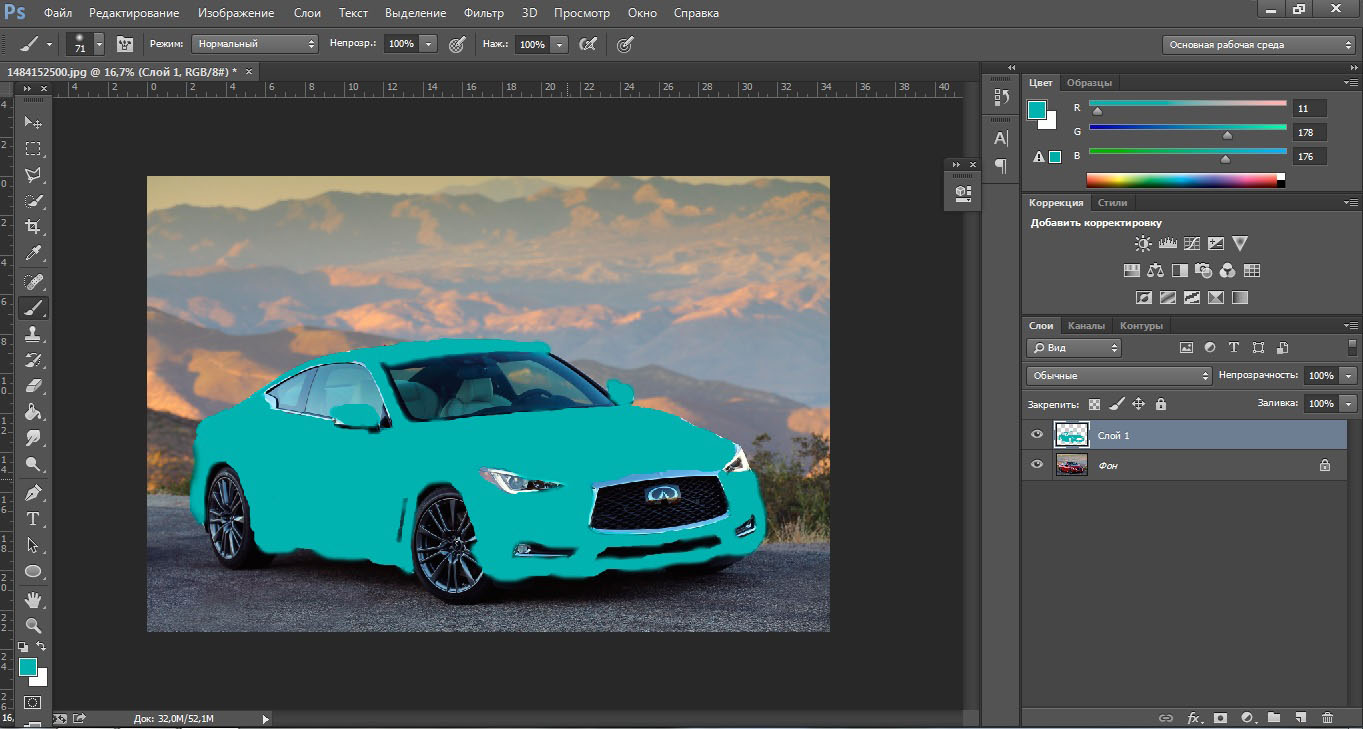Viewport: 1363px width, 729px height.
Task: Select the Healing Brush tool
Action: click(33, 281)
